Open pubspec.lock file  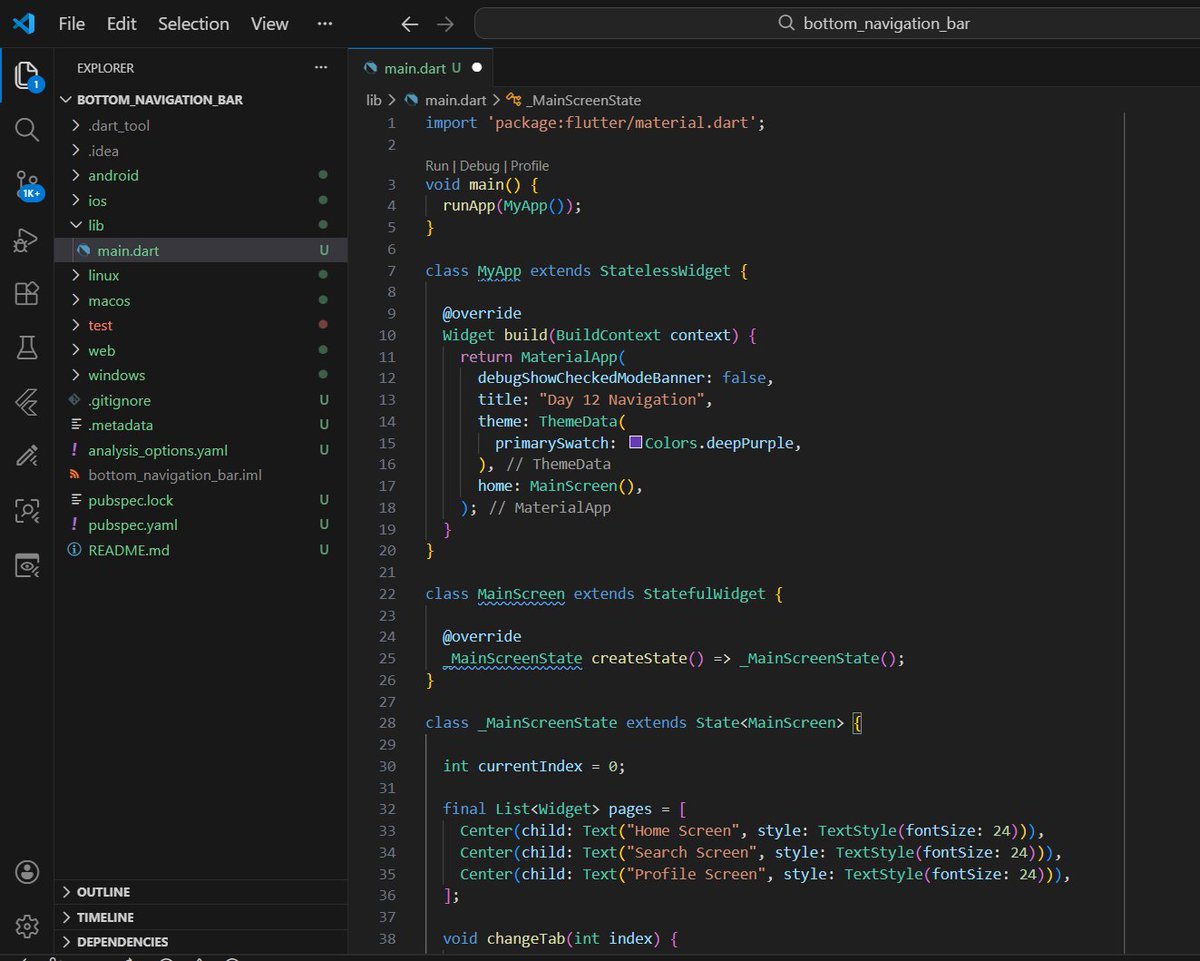pyautogui.click(x=132, y=501)
